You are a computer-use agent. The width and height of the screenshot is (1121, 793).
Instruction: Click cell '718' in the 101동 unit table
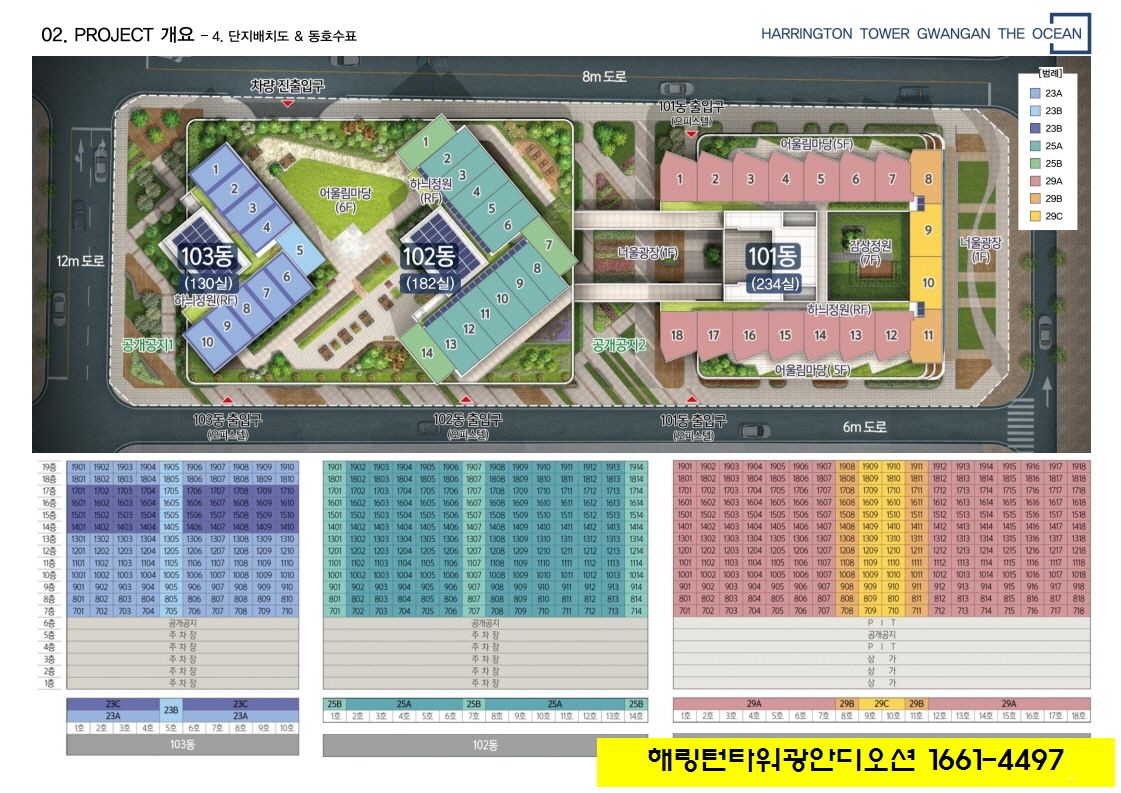pyautogui.click(x=1079, y=611)
